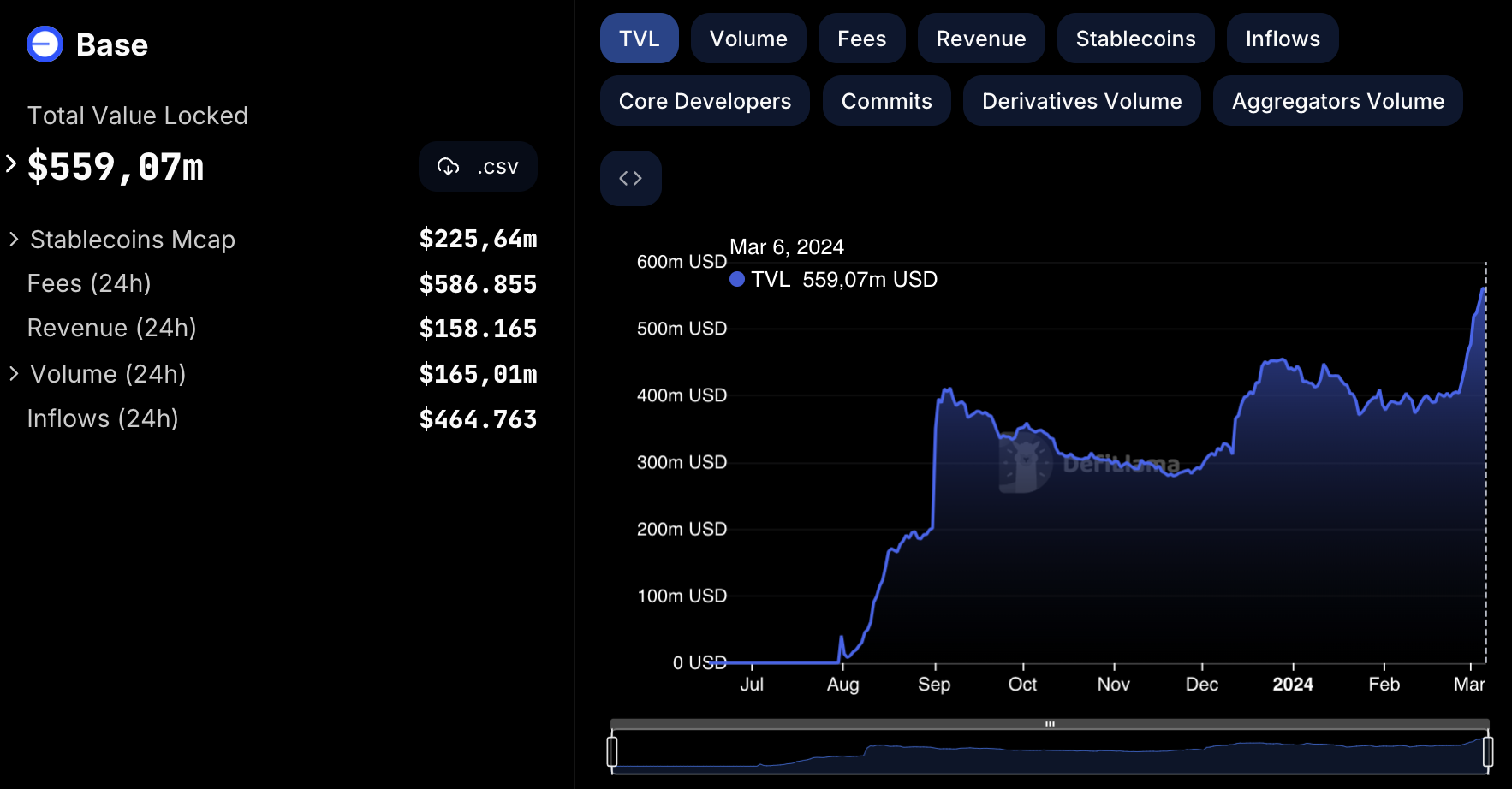Click the $464.763 inflows value
Viewport: 1512px width, 789px height.
coord(478,419)
